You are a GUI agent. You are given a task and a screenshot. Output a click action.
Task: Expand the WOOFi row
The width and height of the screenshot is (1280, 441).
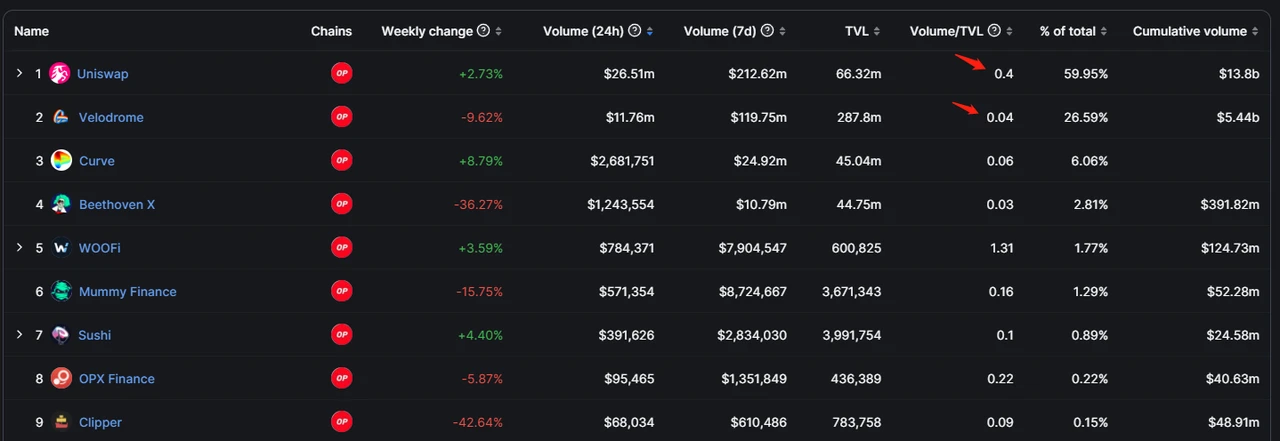19,247
